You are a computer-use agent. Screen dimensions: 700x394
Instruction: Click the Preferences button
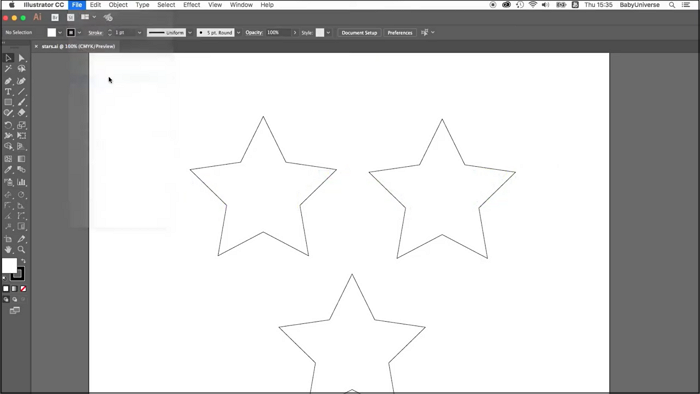tap(400, 33)
